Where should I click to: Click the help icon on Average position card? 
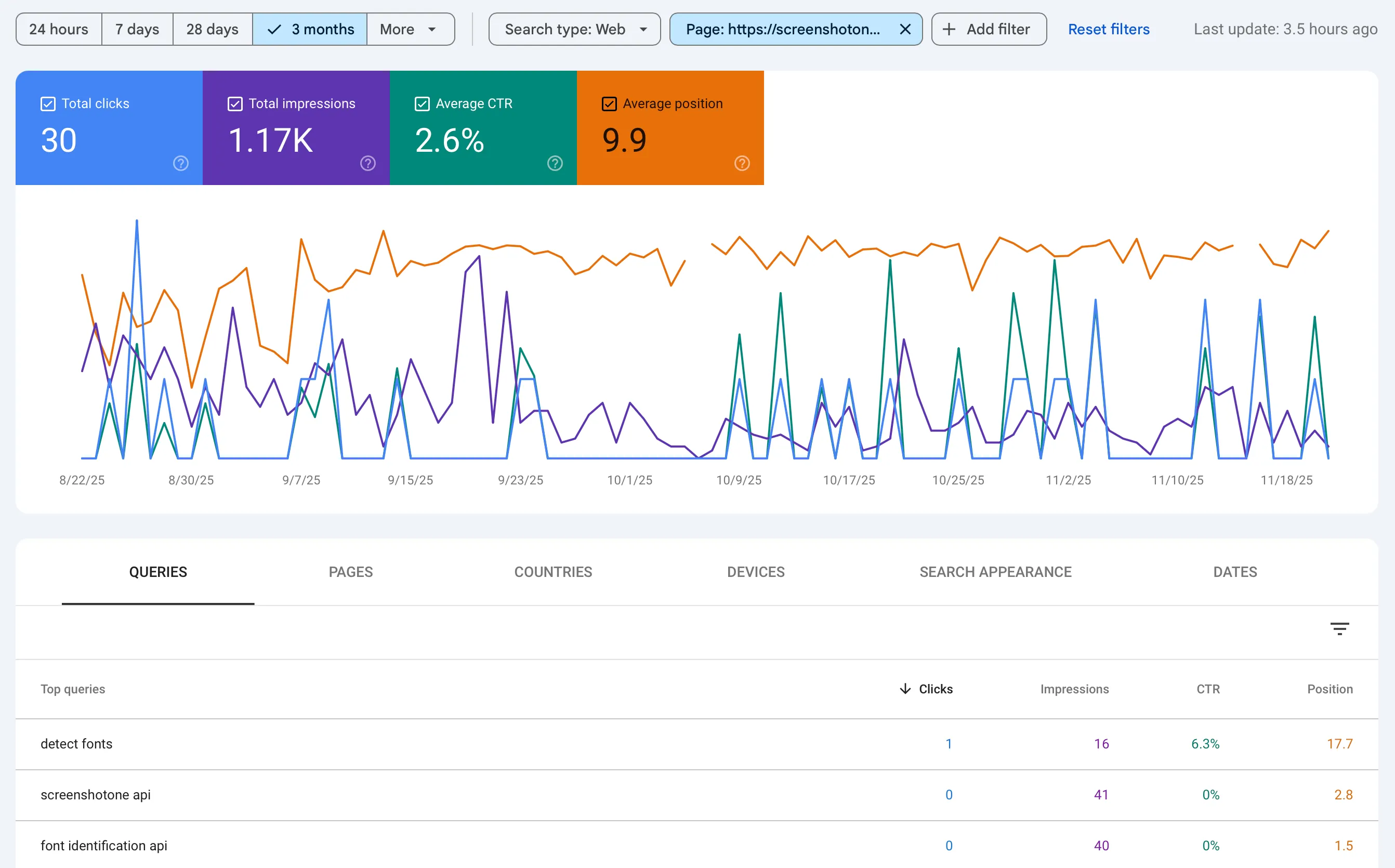pyautogui.click(x=742, y=163)
